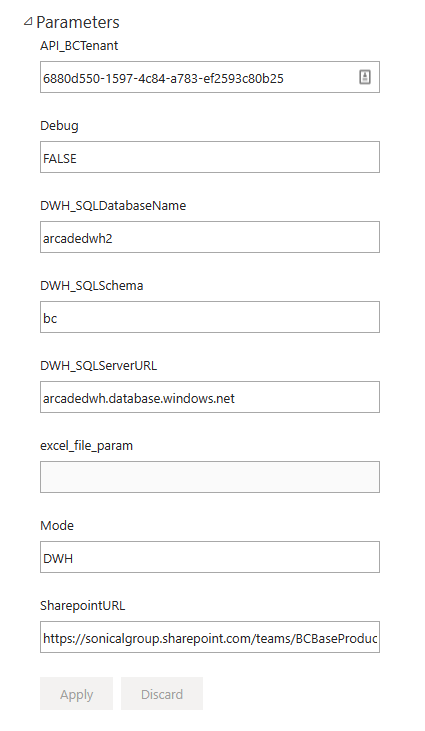Select the DWH_SQLDatabaseName field with arcadedwh2
This screenshot has width=425, height=731.
(x=210, y=237)
